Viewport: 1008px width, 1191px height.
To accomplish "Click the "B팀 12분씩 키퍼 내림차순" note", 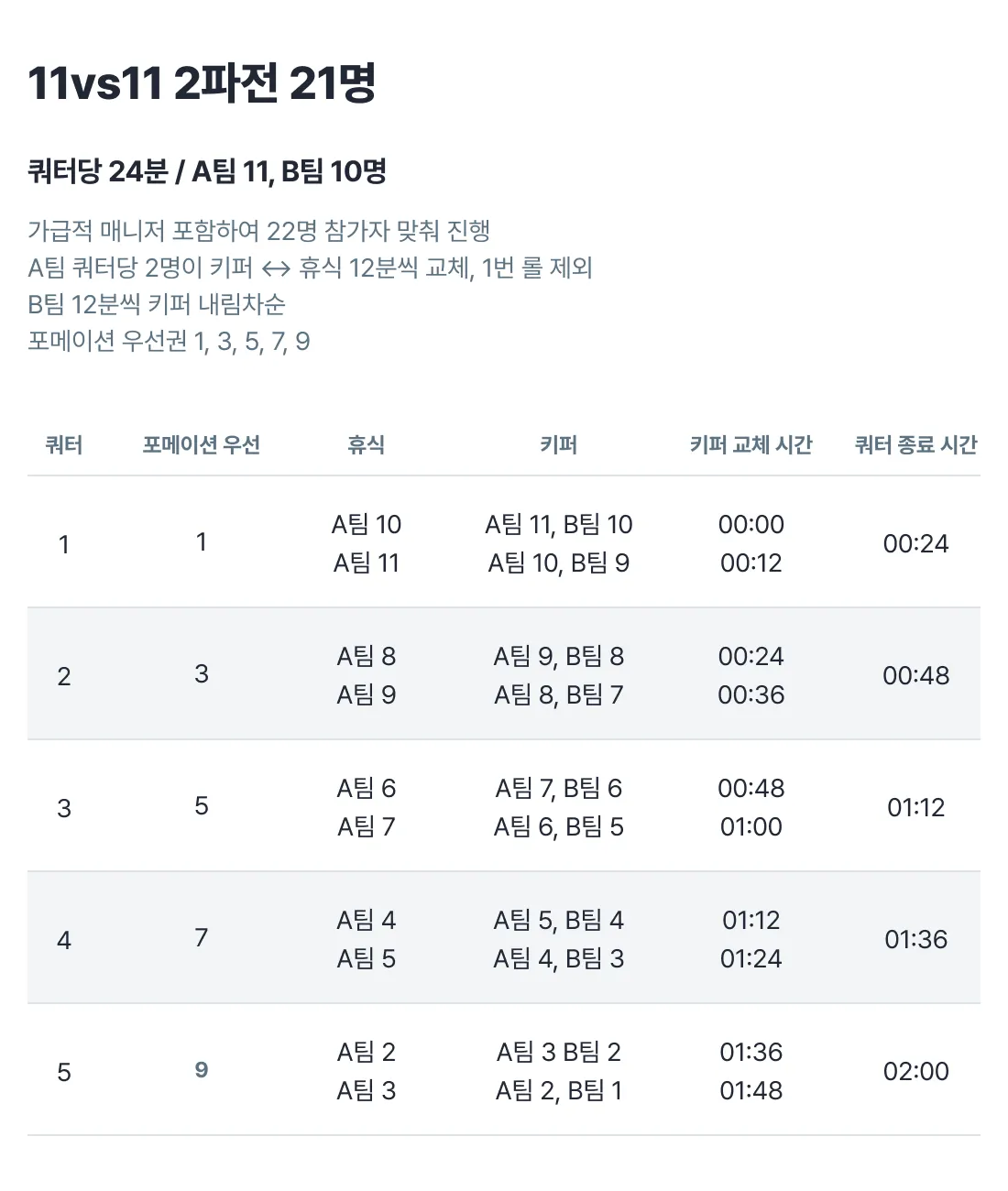I will click(157, 304).
